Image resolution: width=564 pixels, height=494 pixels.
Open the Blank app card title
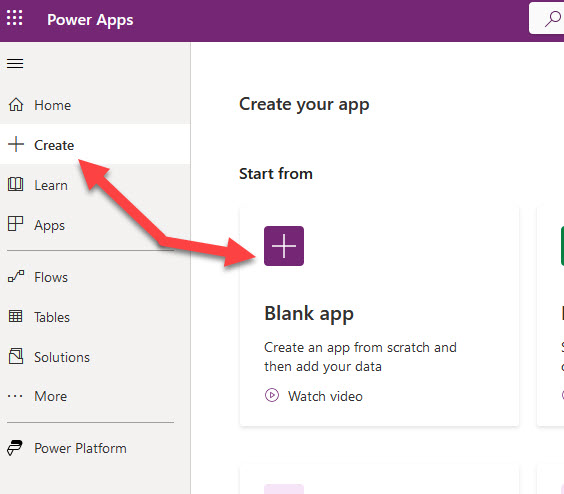click(x=309, y=314)
